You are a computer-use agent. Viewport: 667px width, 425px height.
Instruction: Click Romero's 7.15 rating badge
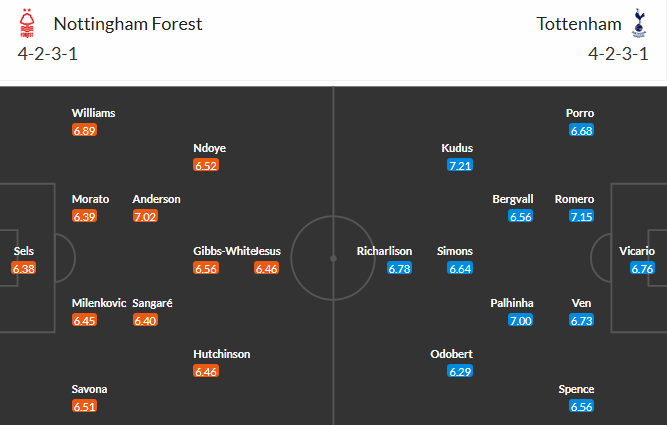coord(581,216)
